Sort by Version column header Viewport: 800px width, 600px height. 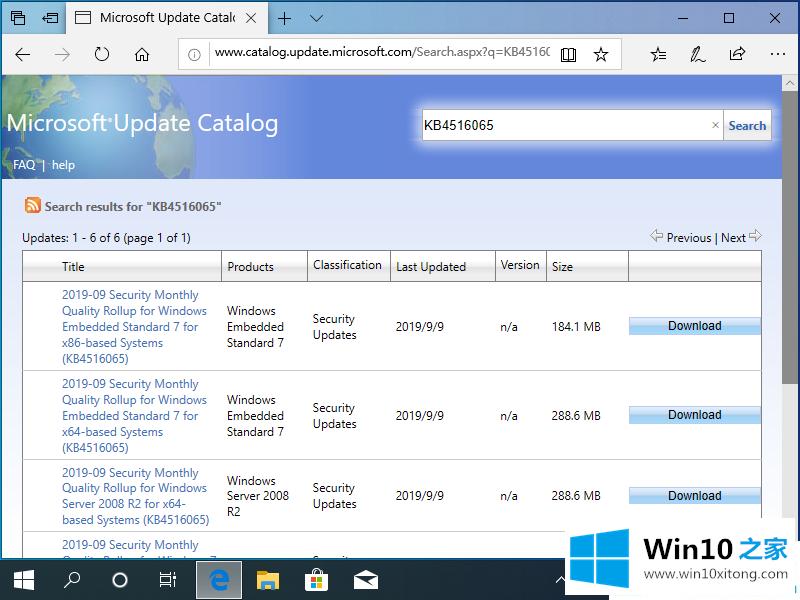click(x=520, y=265)
